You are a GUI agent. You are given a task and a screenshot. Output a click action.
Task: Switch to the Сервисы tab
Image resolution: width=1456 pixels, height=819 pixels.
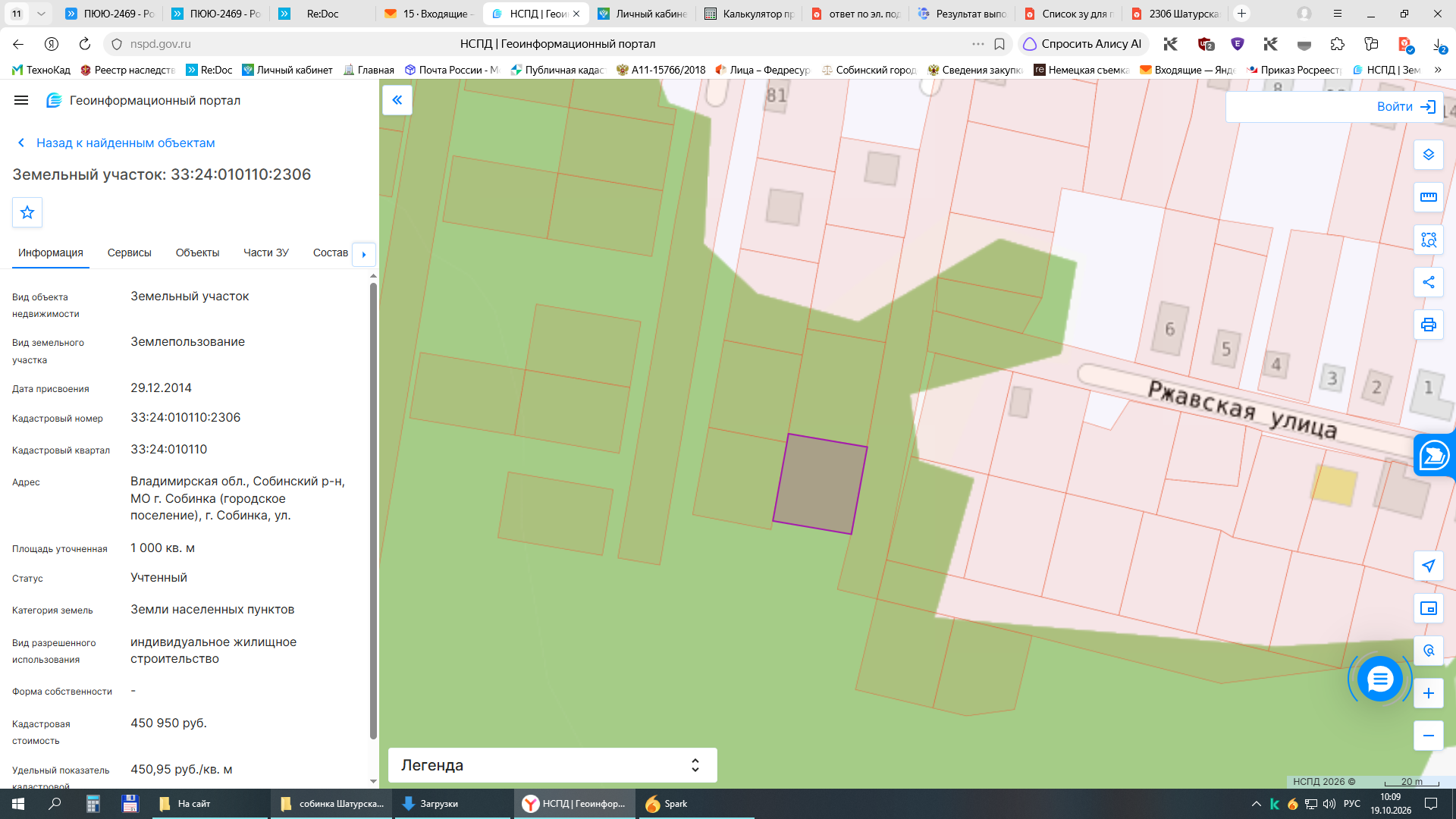point(130,253)
